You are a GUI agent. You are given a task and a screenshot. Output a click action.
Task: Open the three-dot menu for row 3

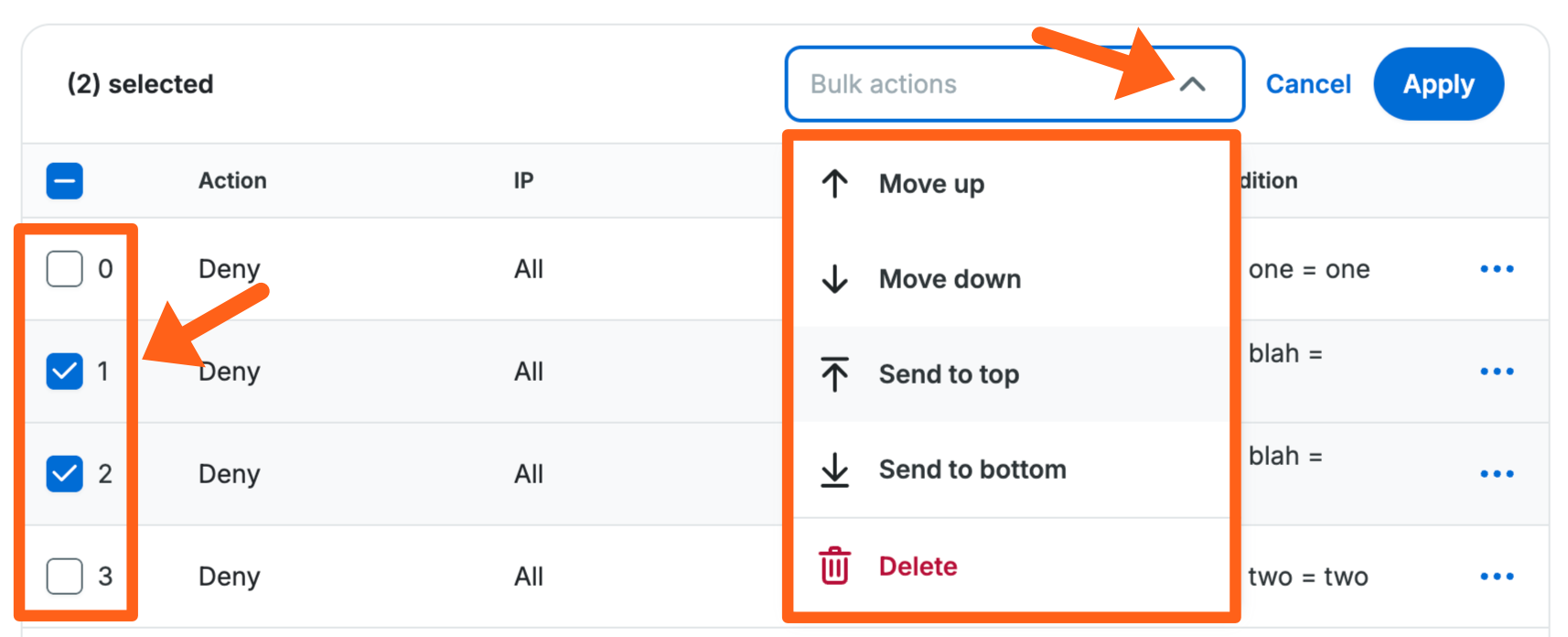(1497, 577)
